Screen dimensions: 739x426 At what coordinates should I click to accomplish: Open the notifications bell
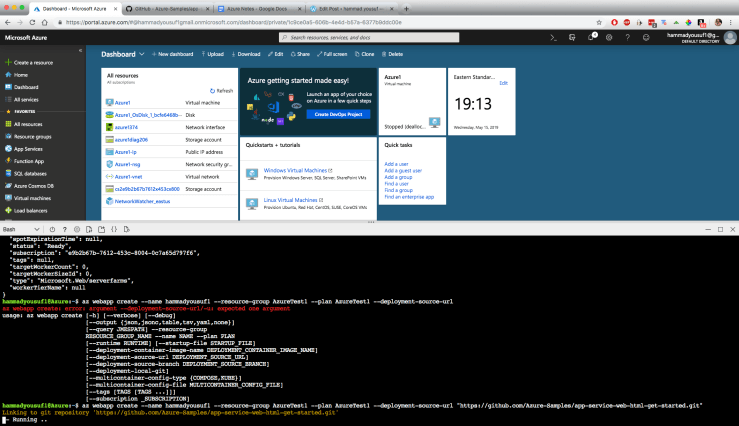coord(591,37)
